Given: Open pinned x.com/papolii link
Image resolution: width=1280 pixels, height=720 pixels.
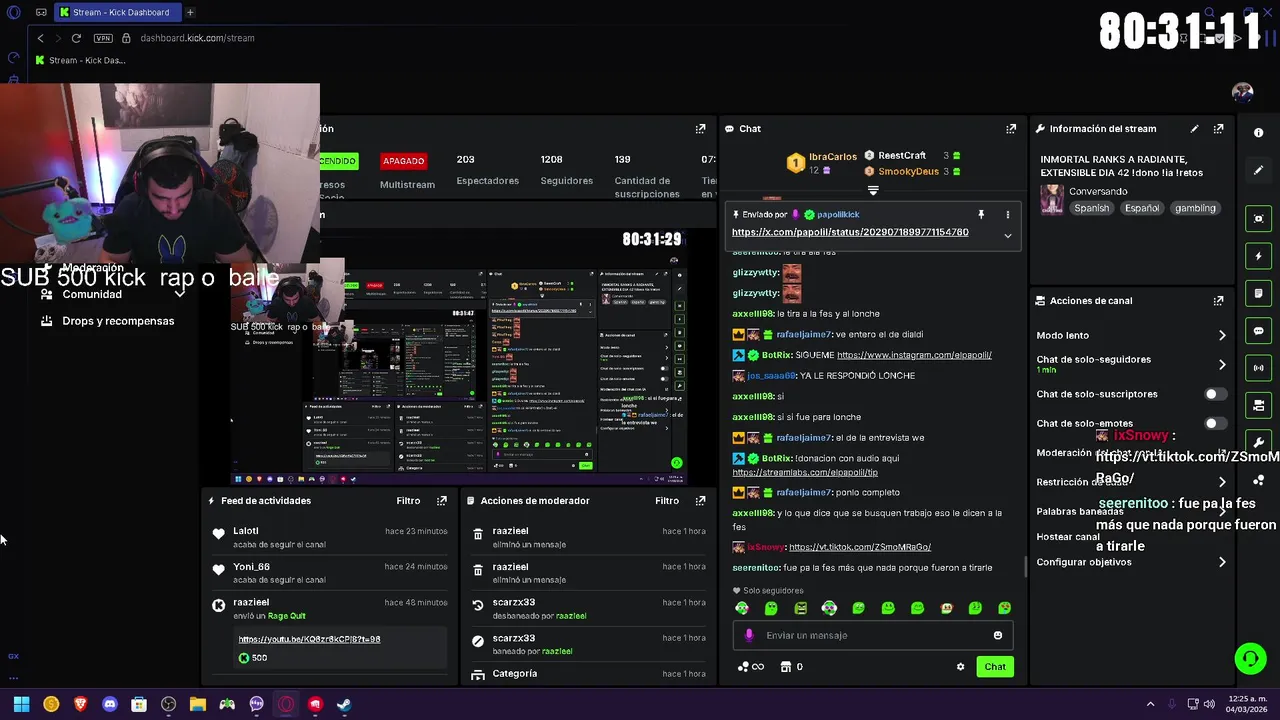Looking at the screenshot, I should [850, 232].
